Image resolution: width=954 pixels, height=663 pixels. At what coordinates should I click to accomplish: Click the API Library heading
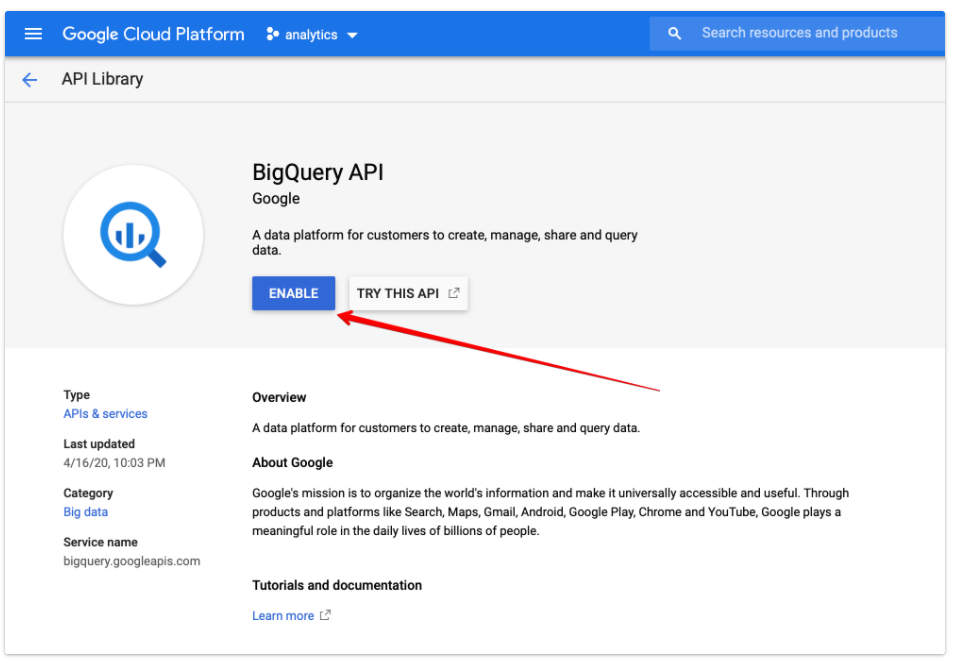tap(102, 79)
